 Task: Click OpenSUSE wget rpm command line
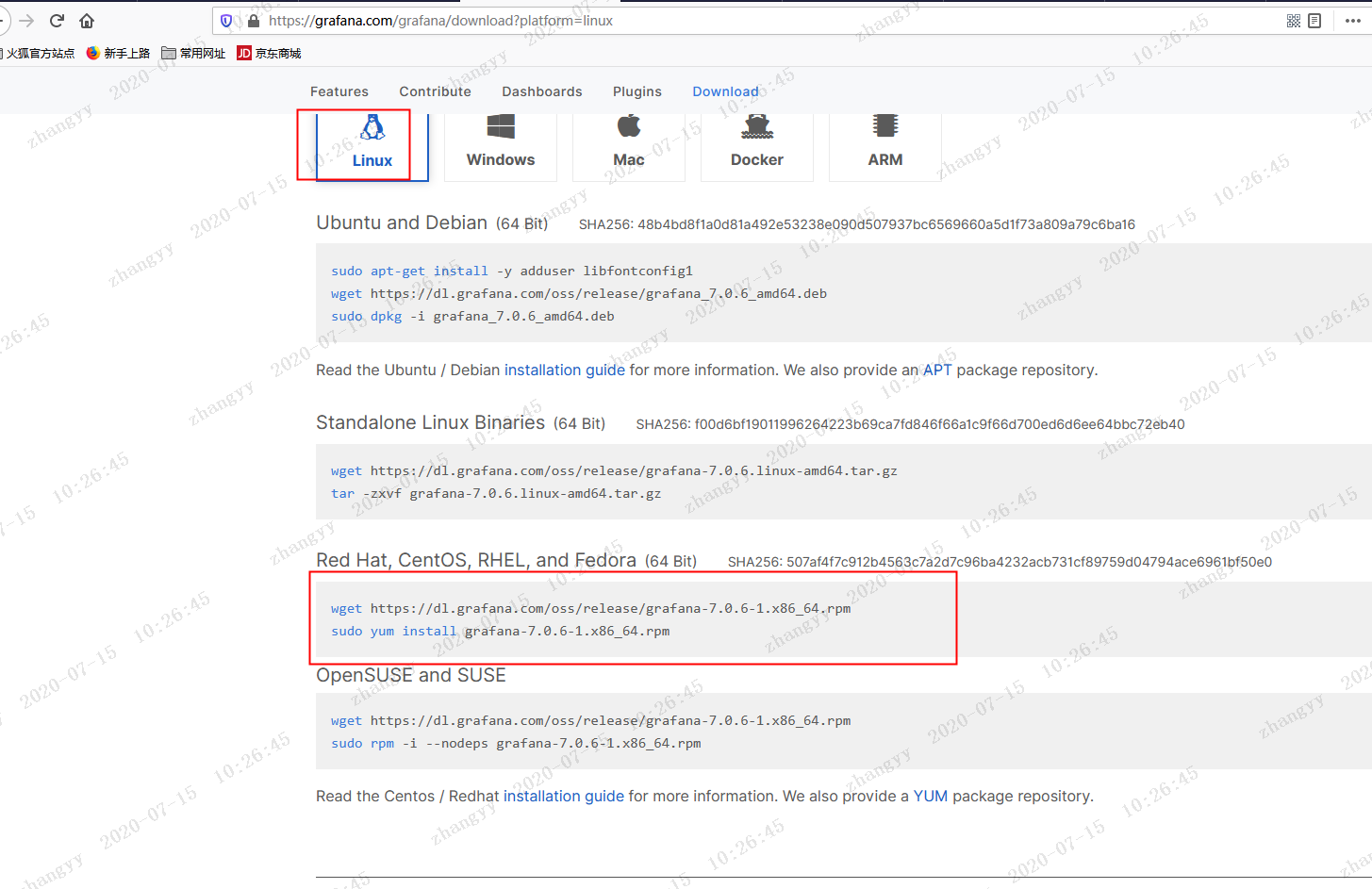591,721
